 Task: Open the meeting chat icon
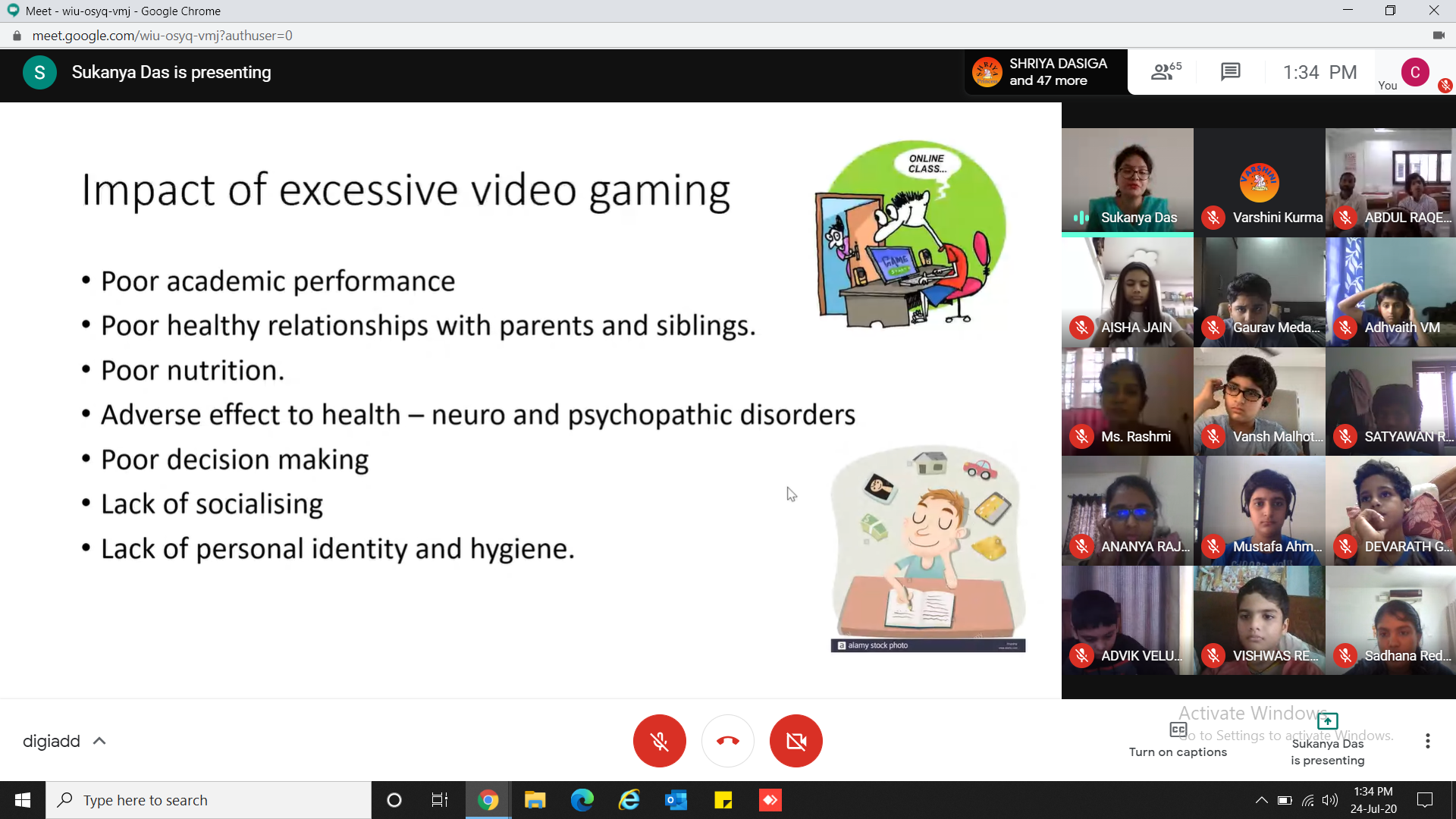pyautogui.click(x=1230, y=72)
